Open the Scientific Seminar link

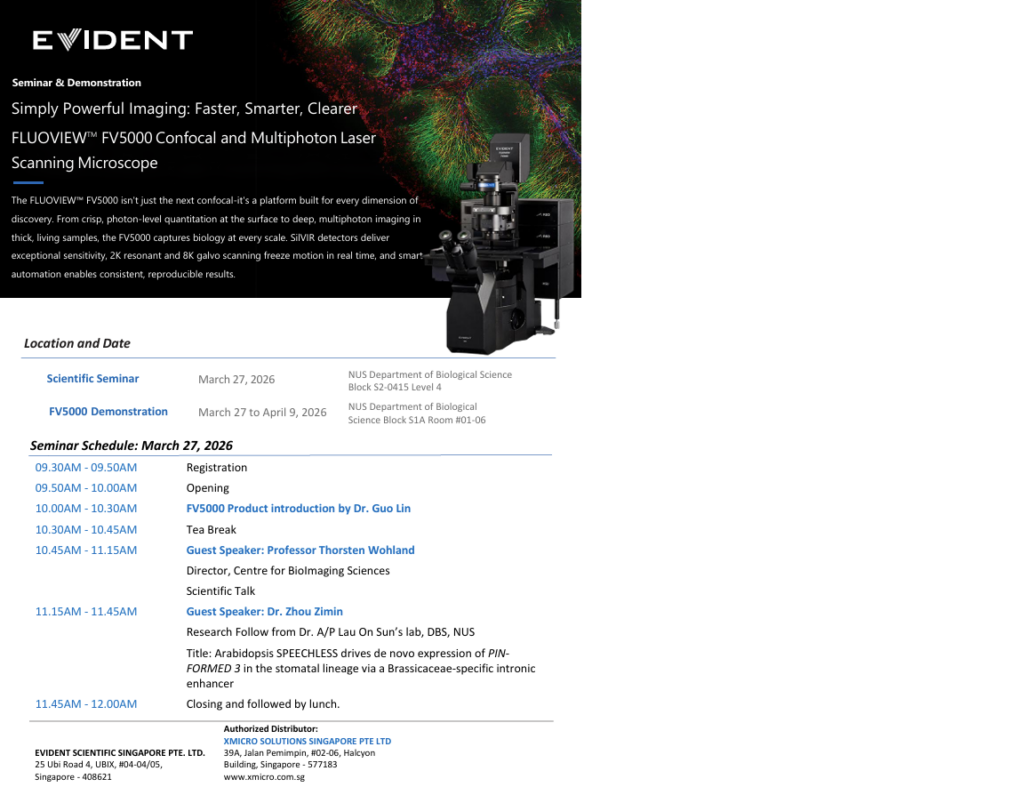pyautogui.click(x=93, y=379)
